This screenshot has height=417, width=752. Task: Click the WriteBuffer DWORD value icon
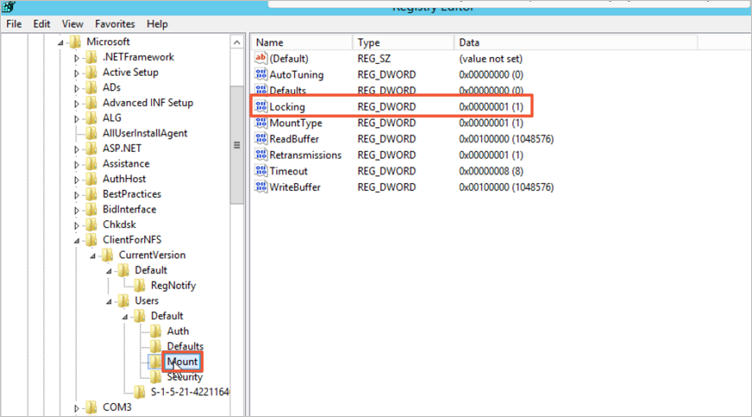coord(261,187)
